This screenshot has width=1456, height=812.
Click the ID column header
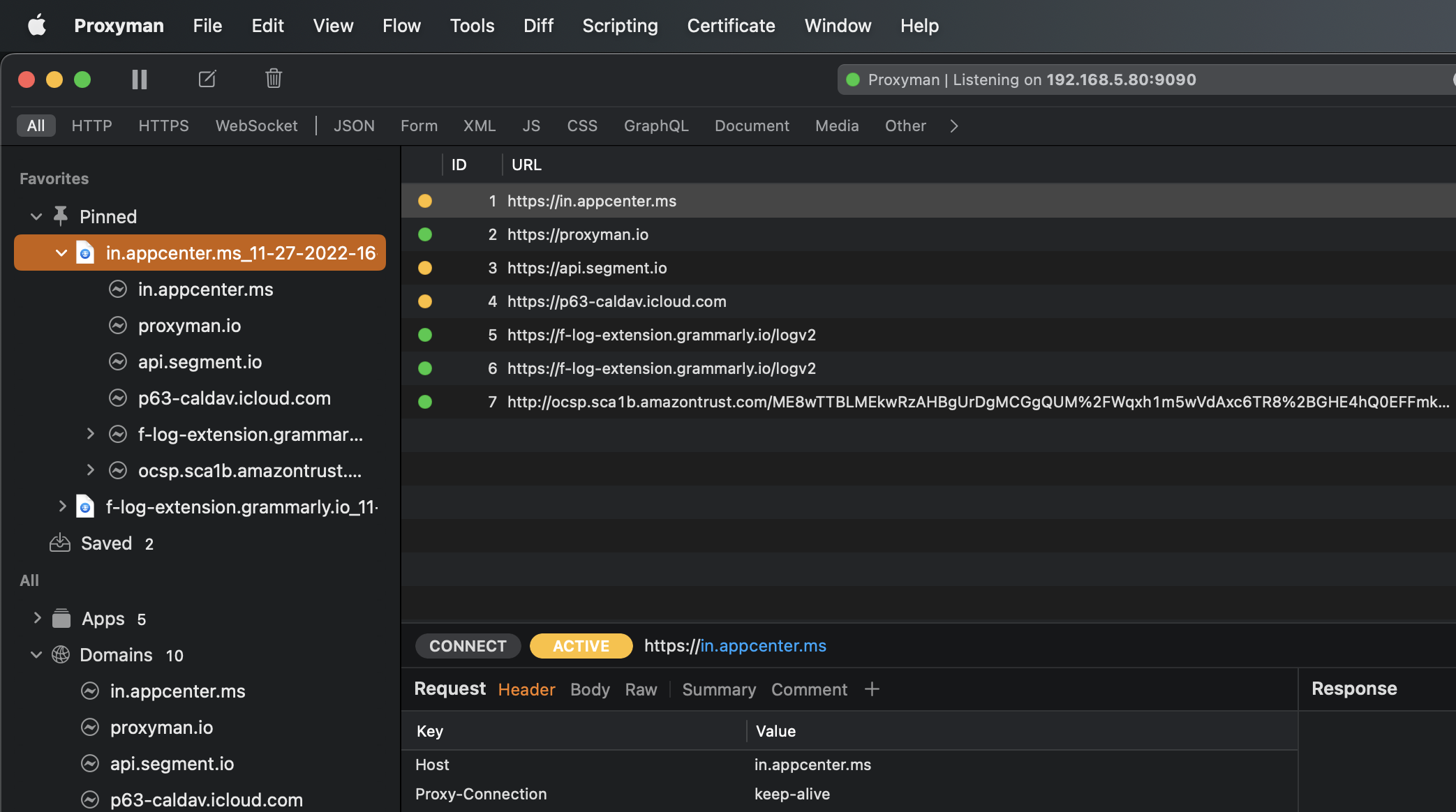click(459, 165)
